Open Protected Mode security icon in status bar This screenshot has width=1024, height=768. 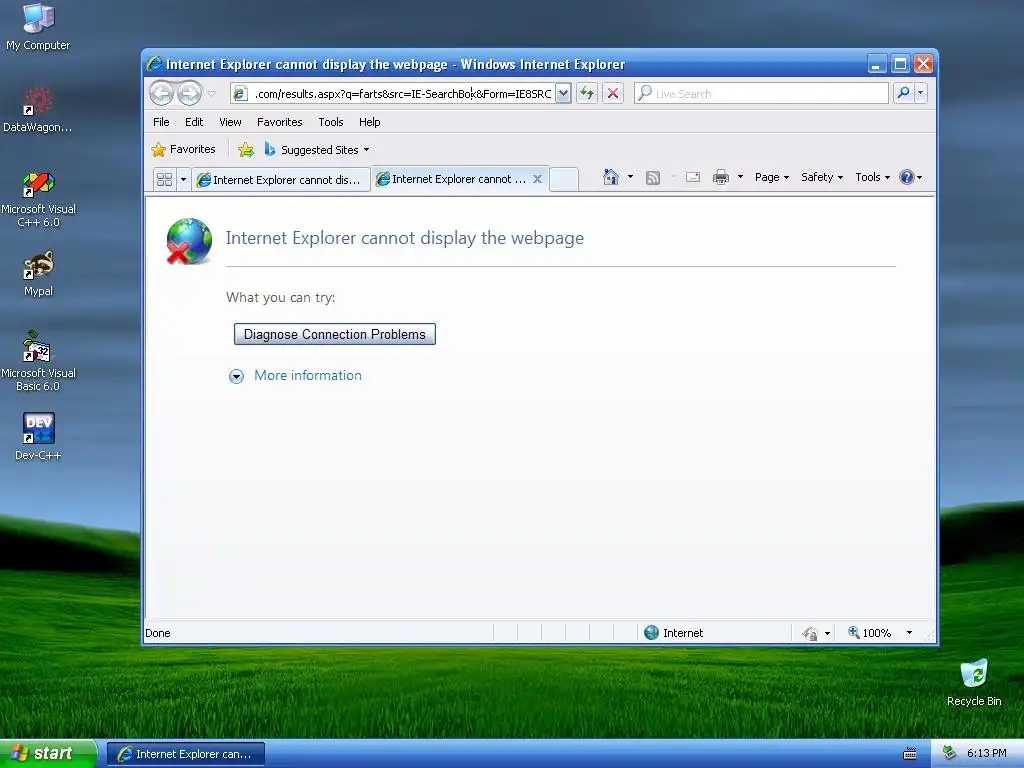pos(810,633)
